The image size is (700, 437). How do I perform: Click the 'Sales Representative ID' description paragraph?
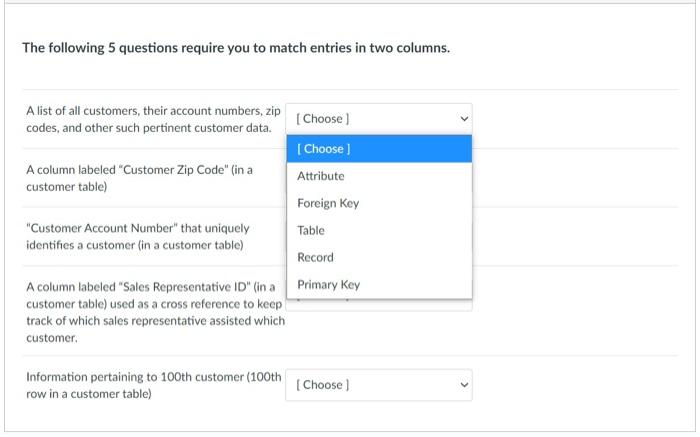155,312
